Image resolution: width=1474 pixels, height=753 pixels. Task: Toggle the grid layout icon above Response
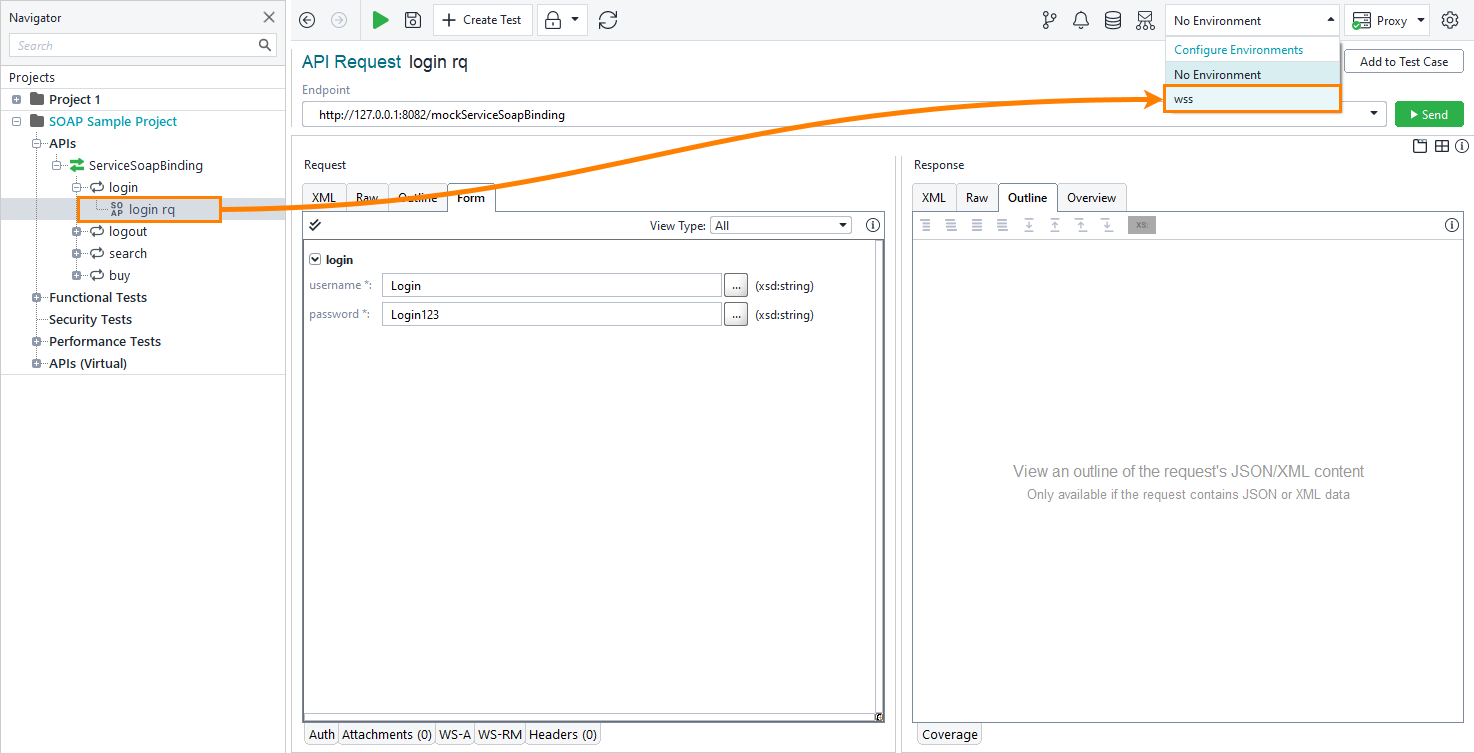(1441, 146)
